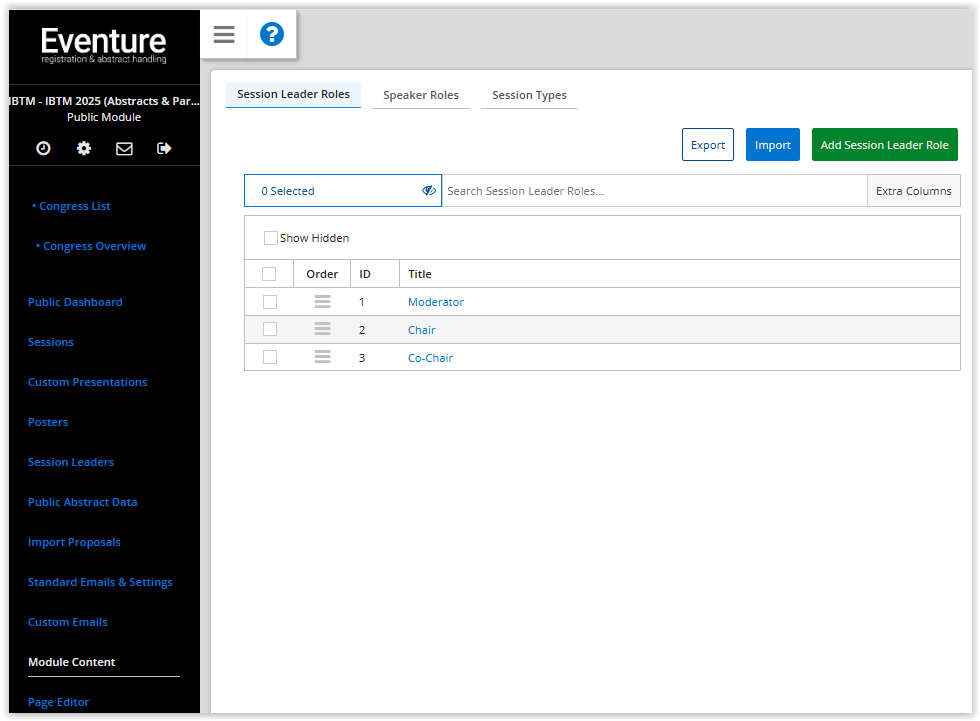Viewport: 980px width, 721px height.
Task: Open Custom Emails in sidebar
Action: click(x=68, y=622)
